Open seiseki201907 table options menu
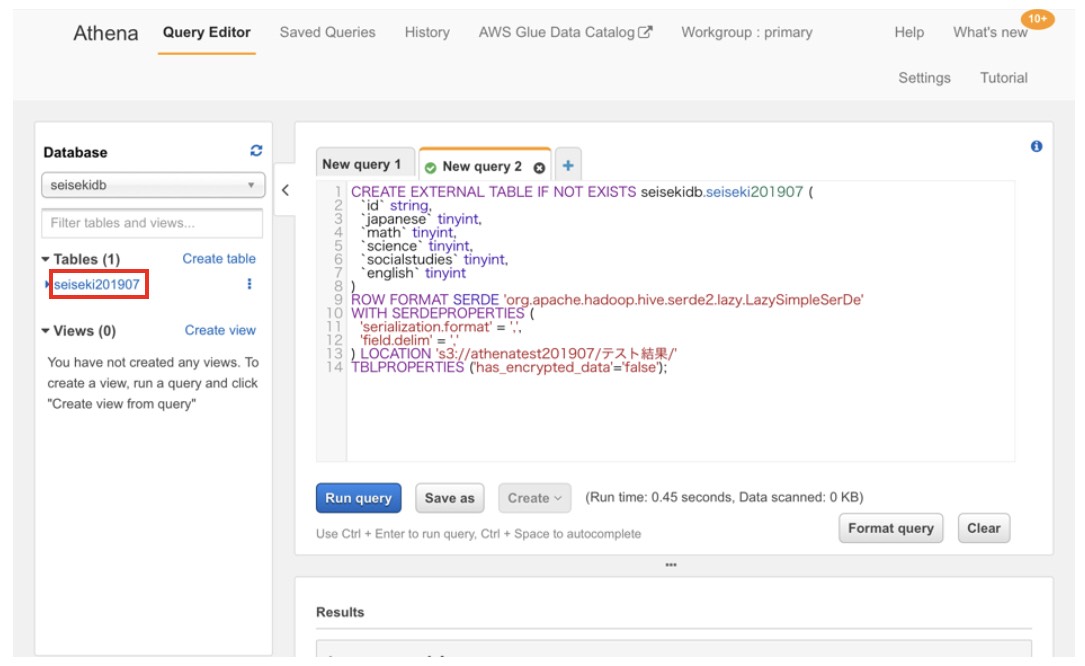This screenshot has width=1085, height=666. (x=249, y=284)
